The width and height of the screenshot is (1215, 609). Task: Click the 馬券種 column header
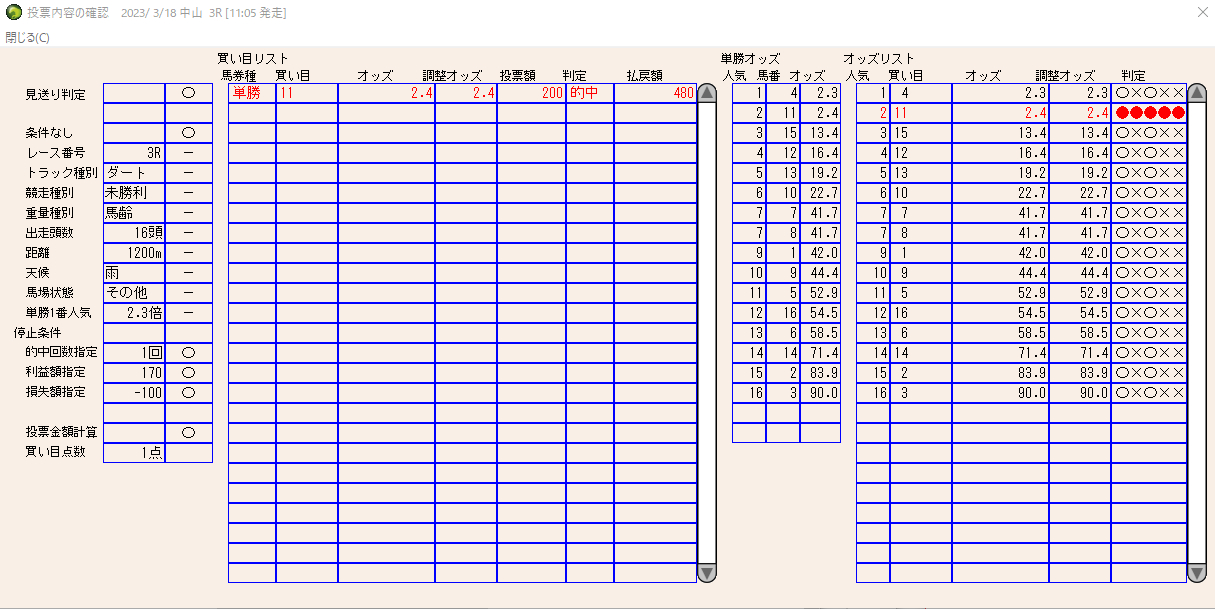click(x=238, y=76)
